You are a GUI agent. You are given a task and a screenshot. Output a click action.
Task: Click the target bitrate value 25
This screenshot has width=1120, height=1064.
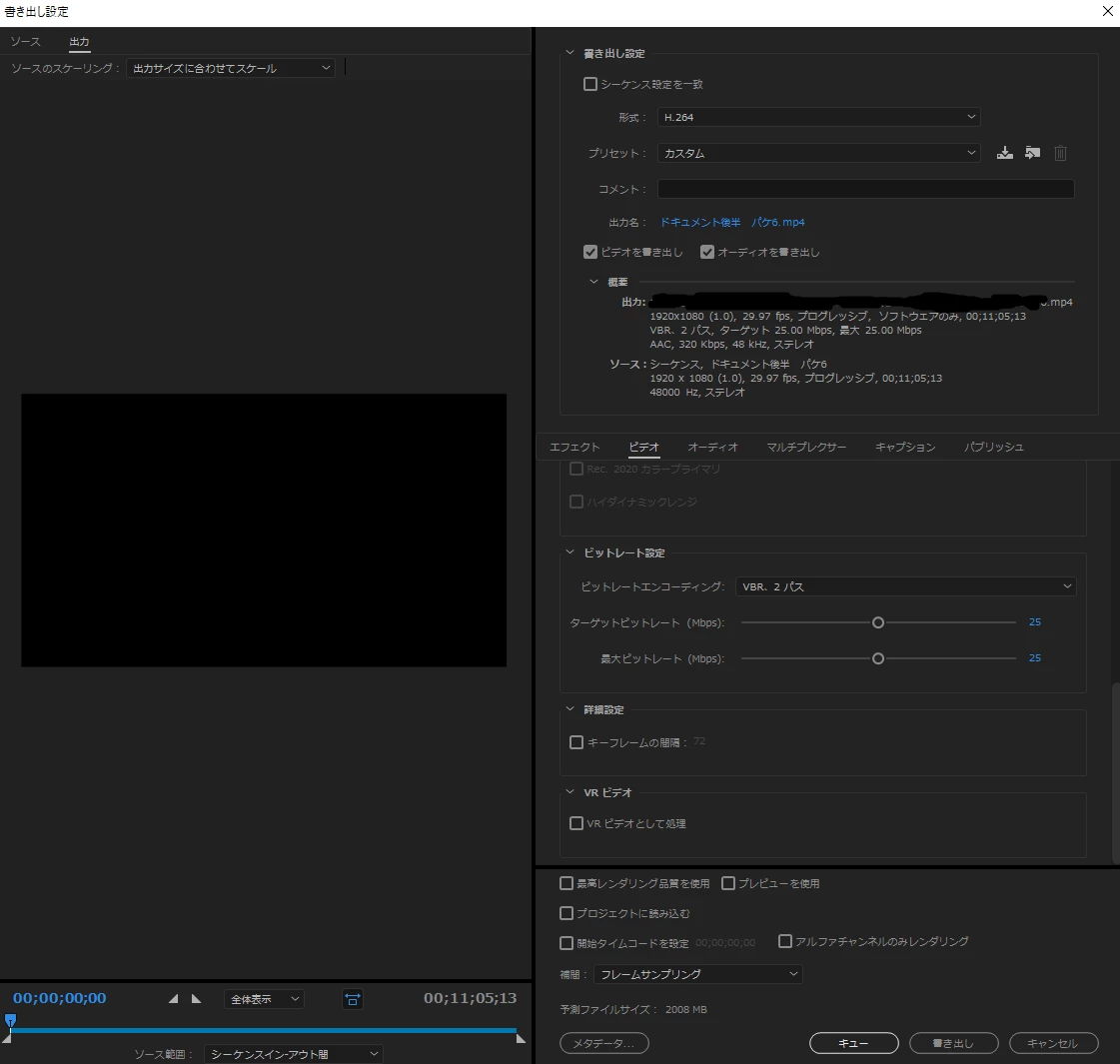(x=1035, y=622)
